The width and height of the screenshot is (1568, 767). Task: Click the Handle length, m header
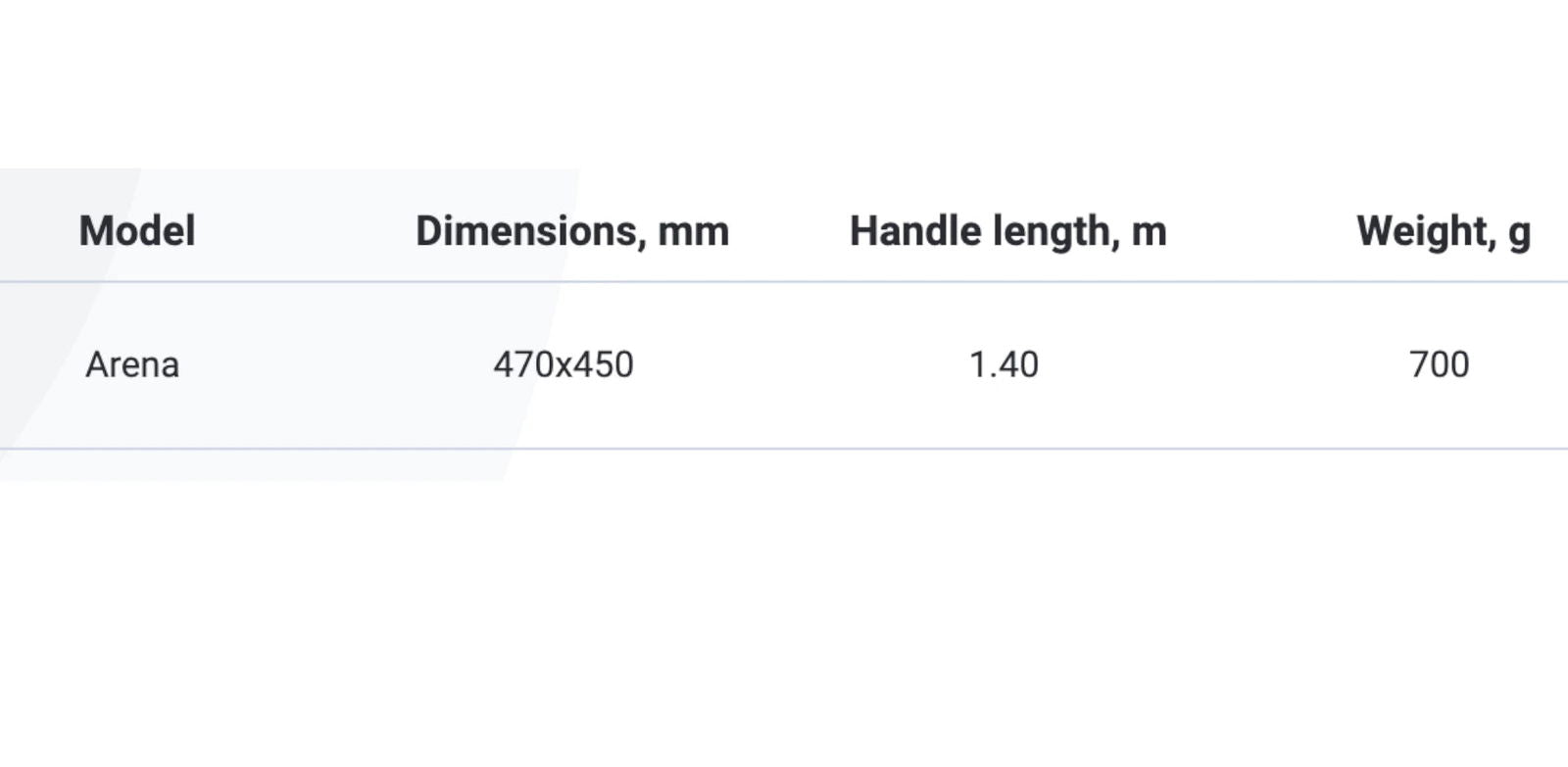[1007, 232]
